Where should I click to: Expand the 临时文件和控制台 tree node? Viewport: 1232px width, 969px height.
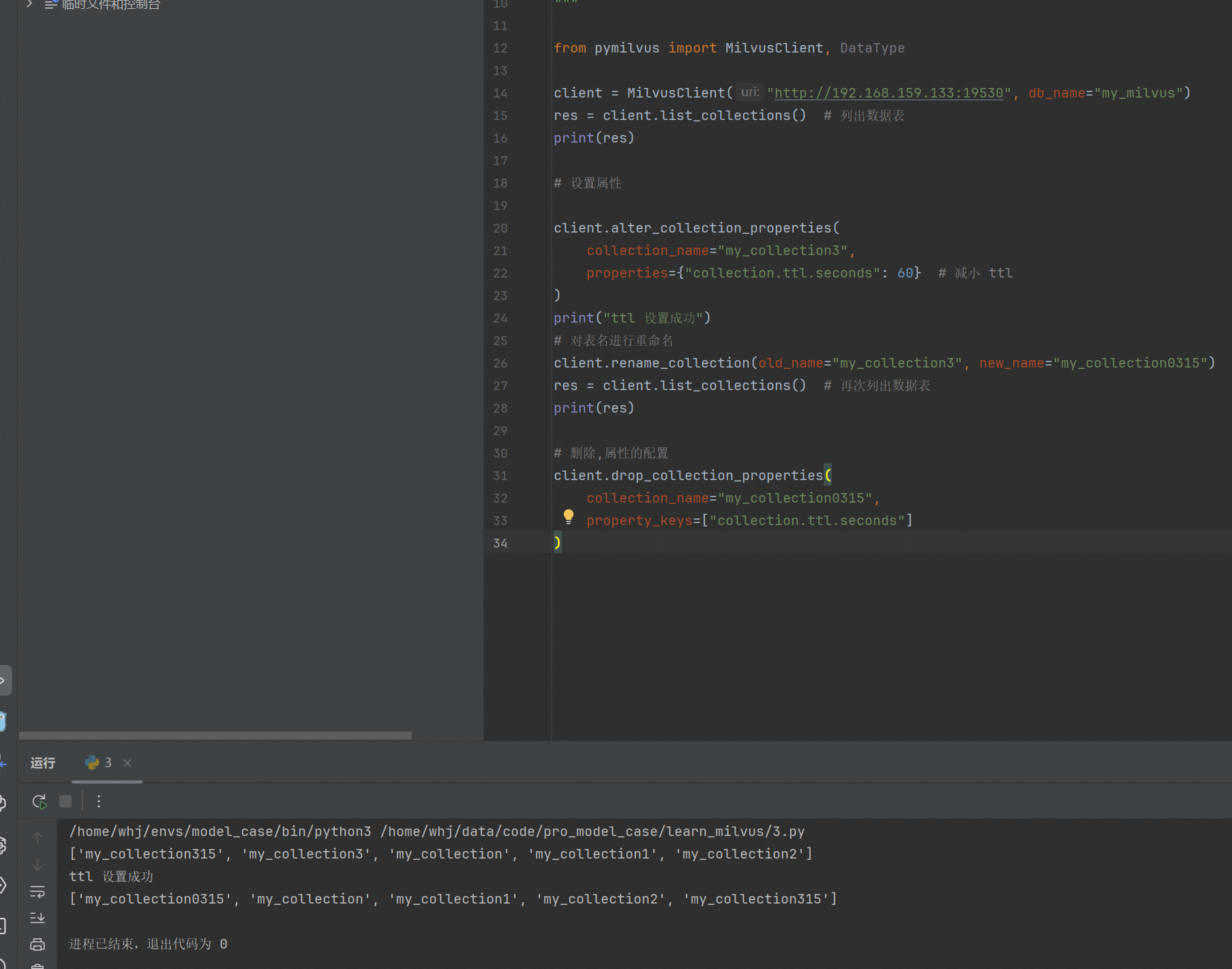tap(29, 4)
